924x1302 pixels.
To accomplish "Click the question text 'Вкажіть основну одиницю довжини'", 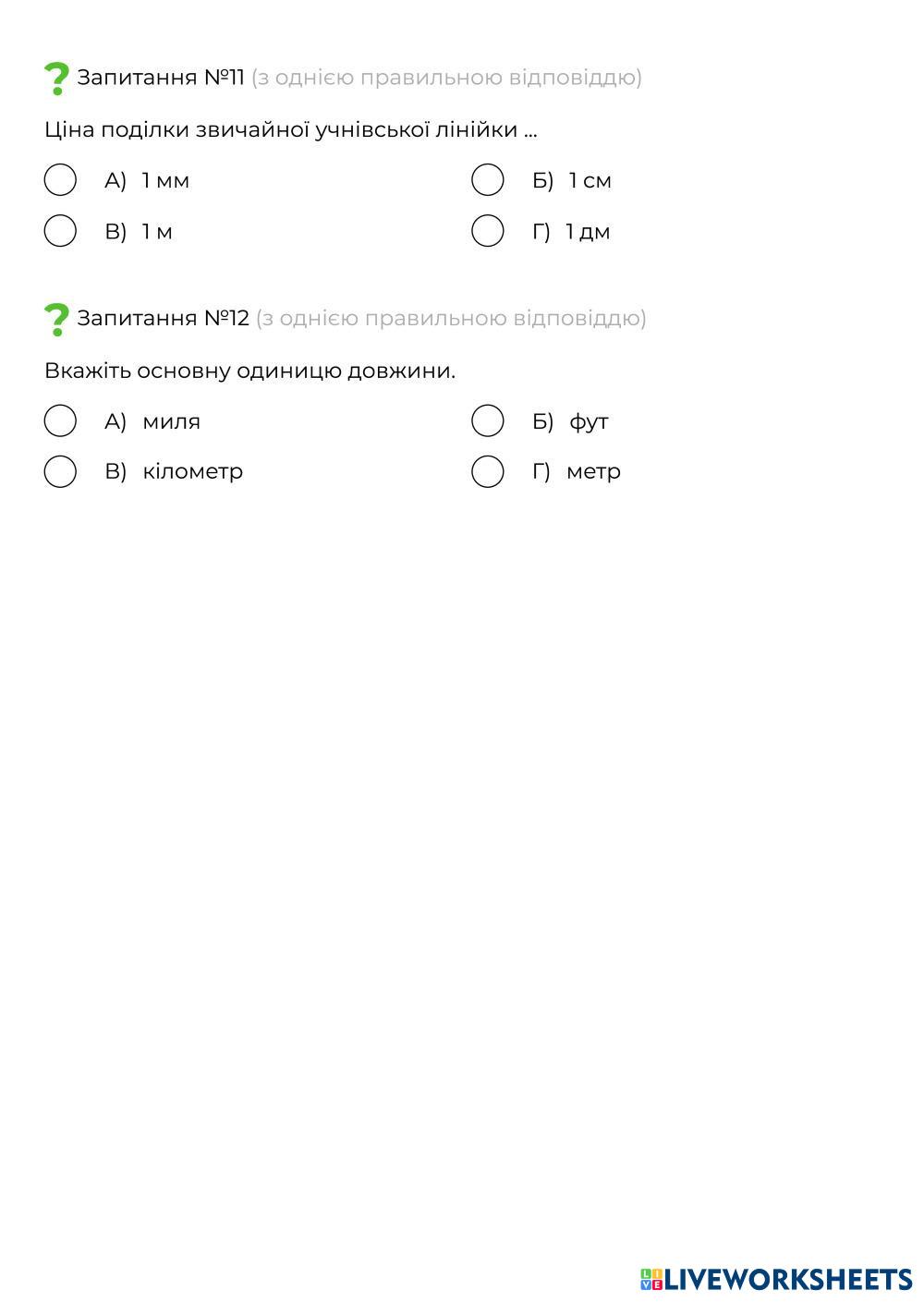I will [x=249, y=371].
